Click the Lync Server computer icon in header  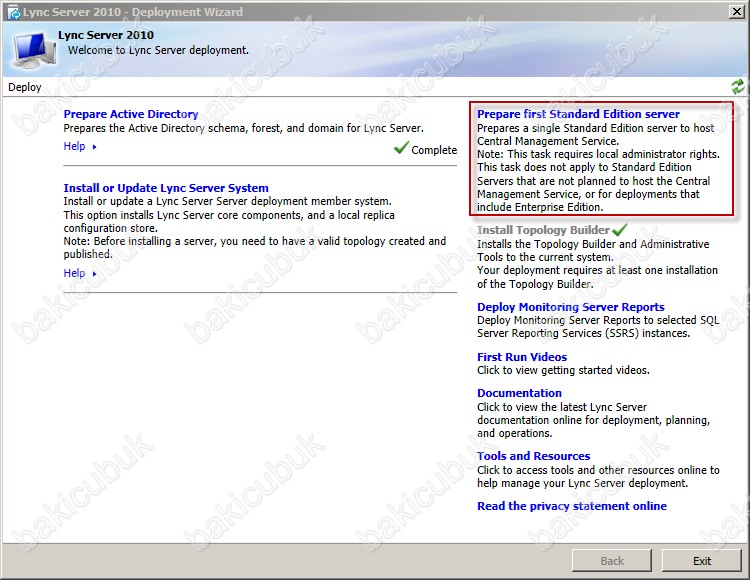point(34,51)
